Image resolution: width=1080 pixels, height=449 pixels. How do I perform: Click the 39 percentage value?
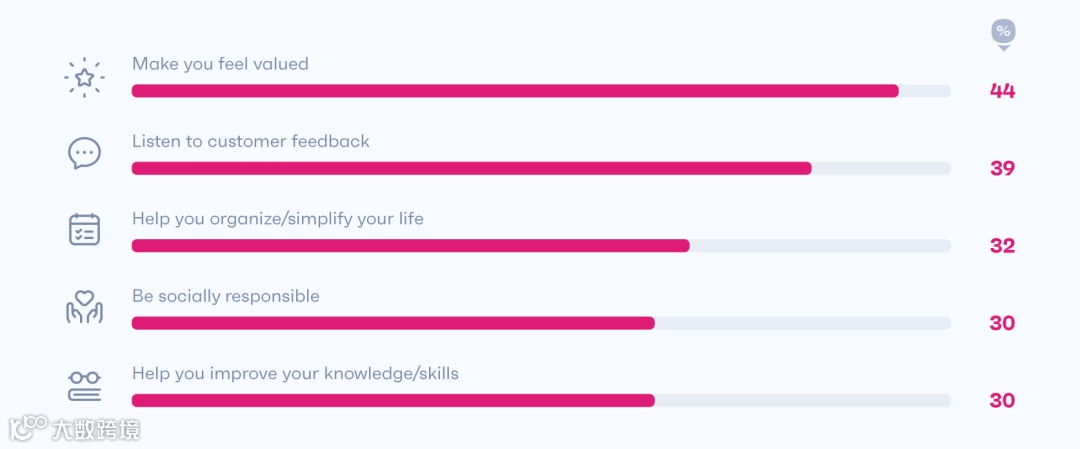(1002, 168)
